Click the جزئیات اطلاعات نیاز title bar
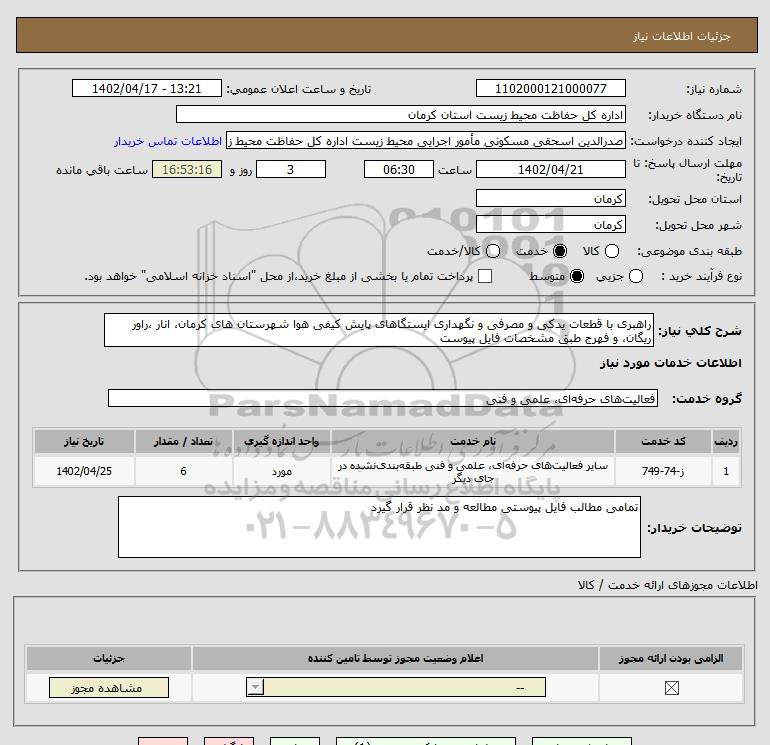This screenshot has width=770, height=745. (386, 35)
